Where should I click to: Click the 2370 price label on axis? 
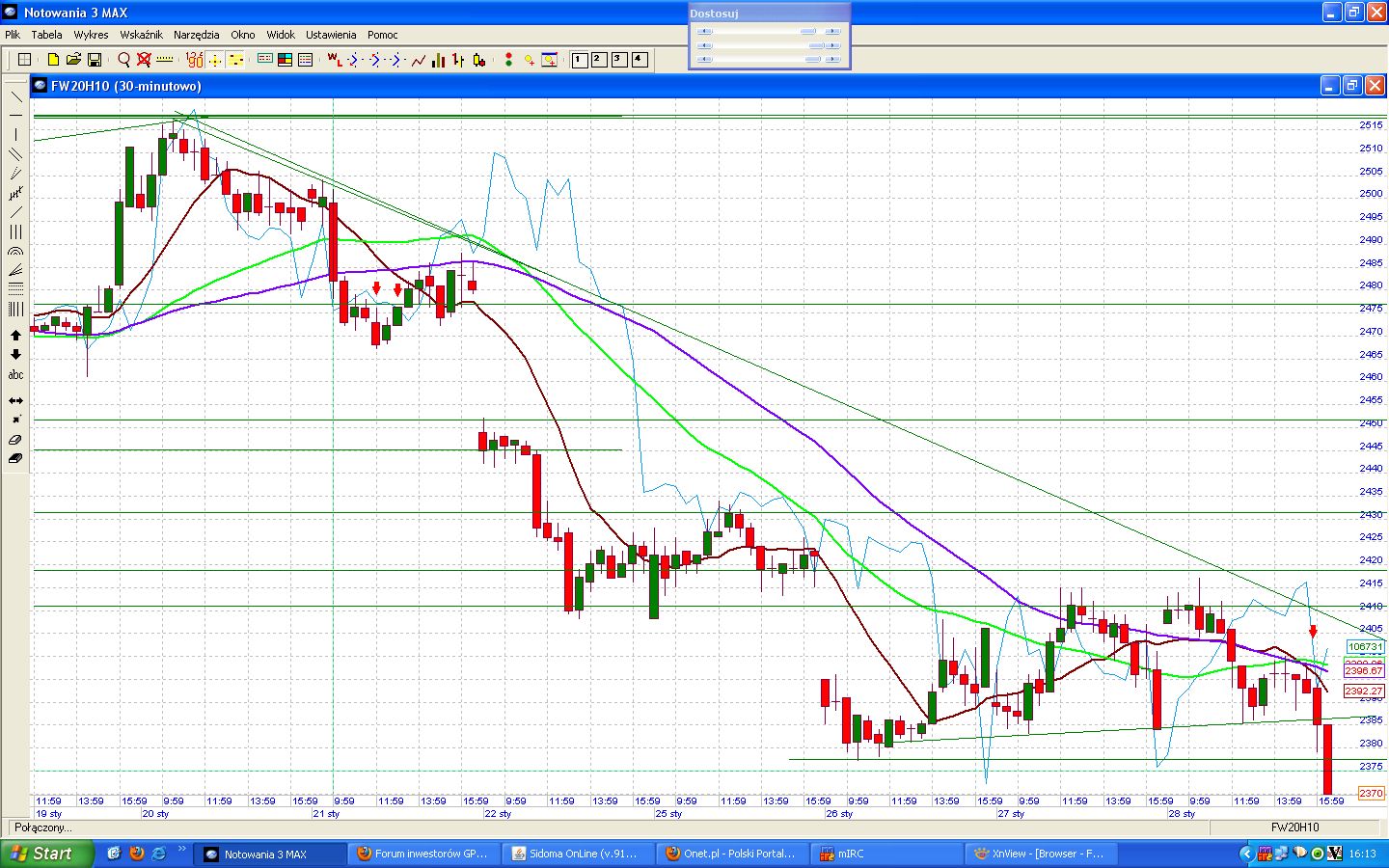[x=1371, y=793]
